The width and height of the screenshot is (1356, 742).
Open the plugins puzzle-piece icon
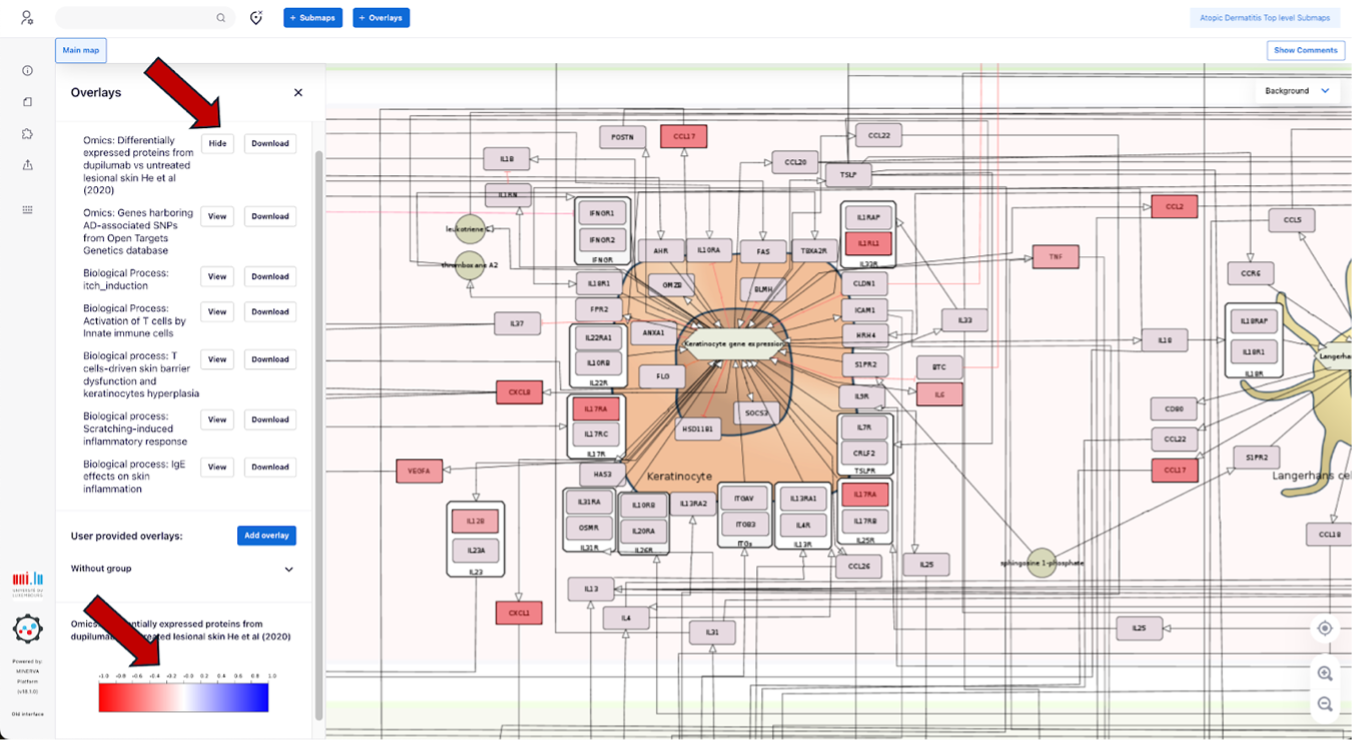[x=27, y=134]
